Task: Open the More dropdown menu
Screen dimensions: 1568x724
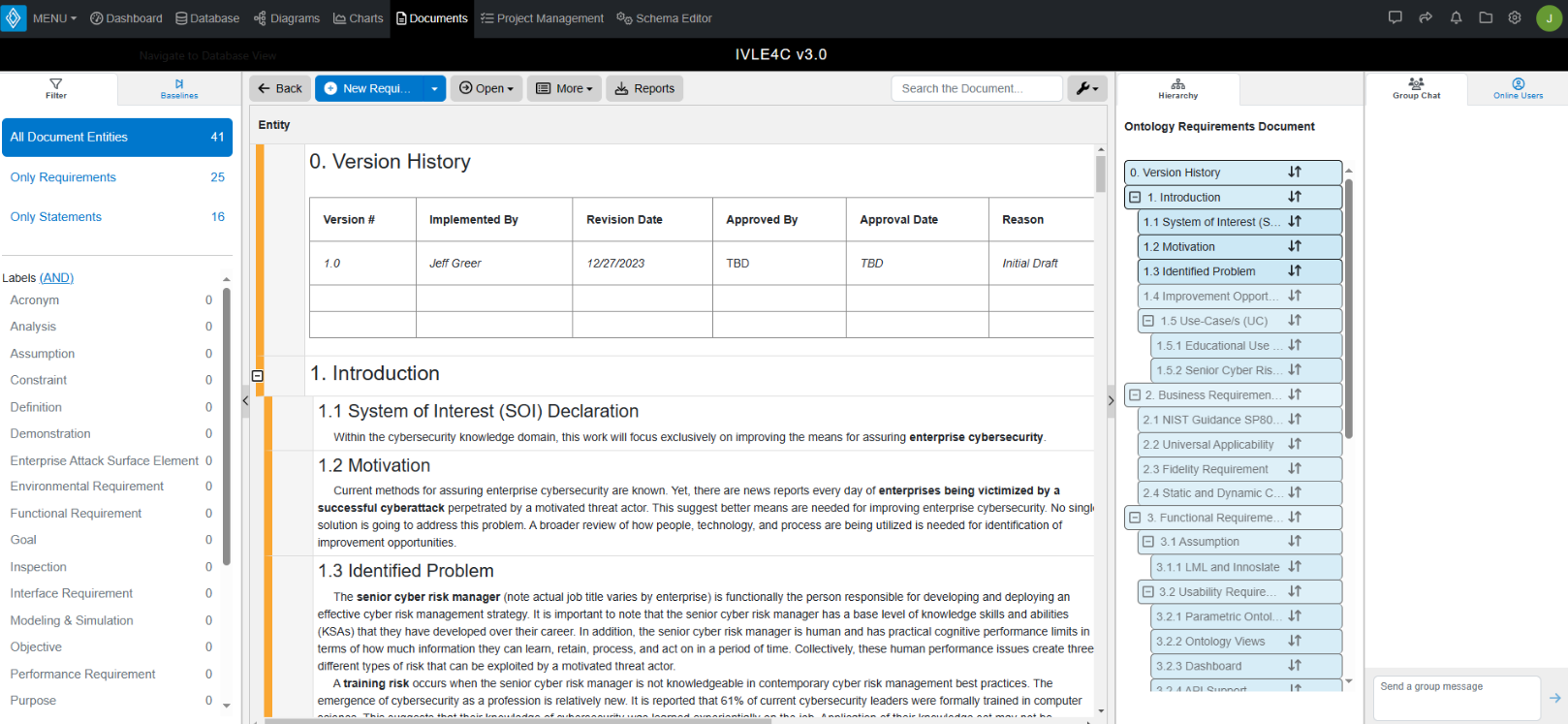Action: point(564,88)
